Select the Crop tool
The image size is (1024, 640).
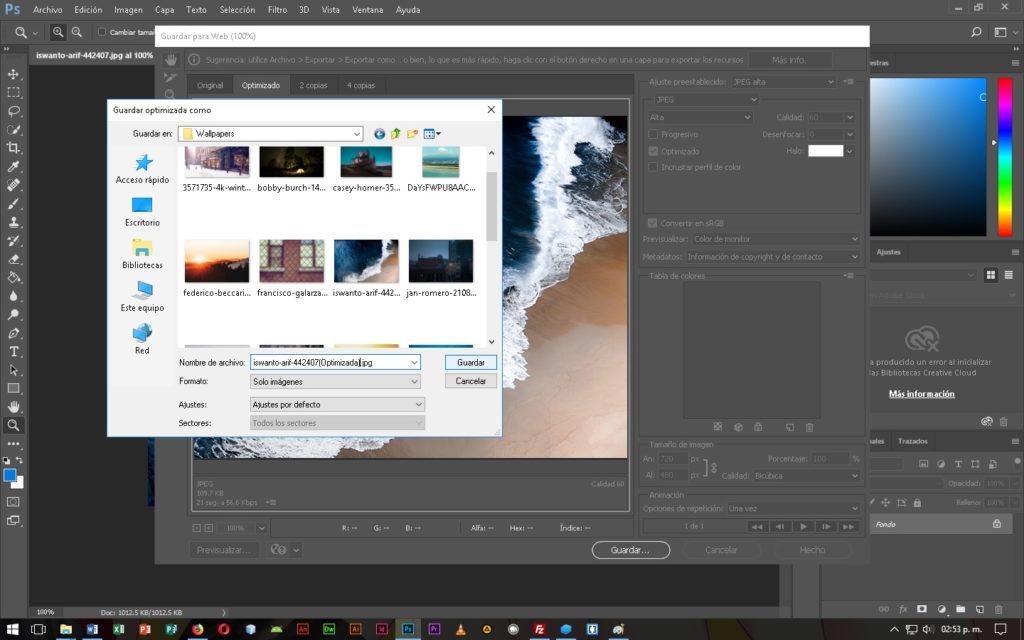(14, 148)
